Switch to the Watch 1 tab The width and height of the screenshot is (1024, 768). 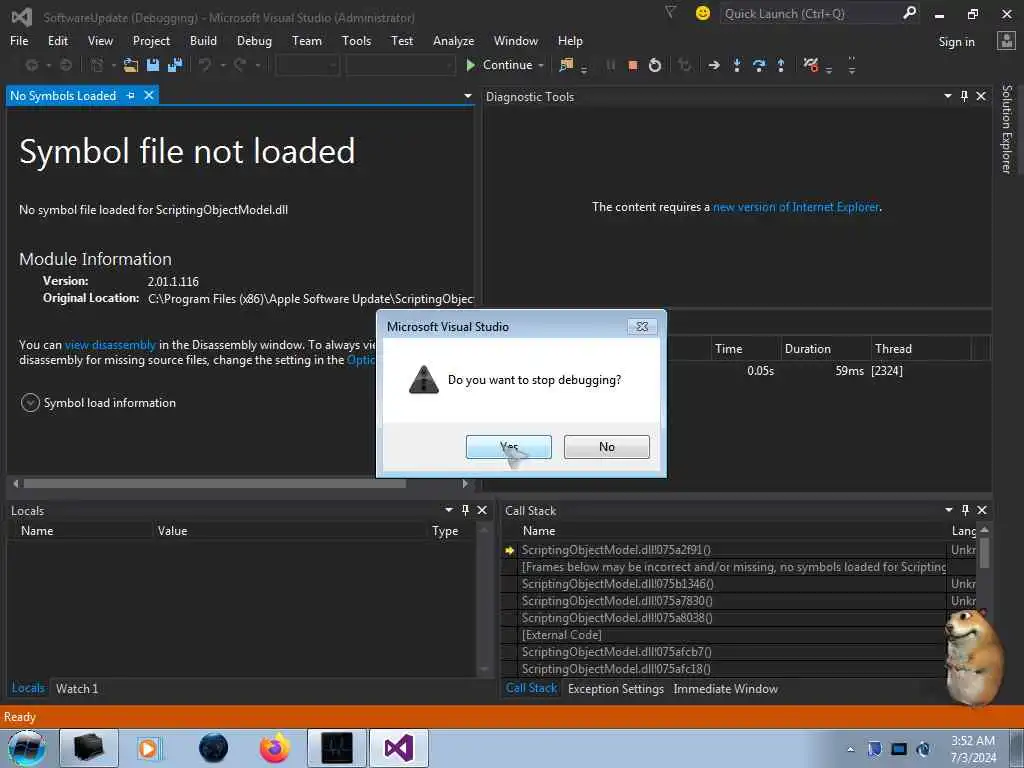77,688
